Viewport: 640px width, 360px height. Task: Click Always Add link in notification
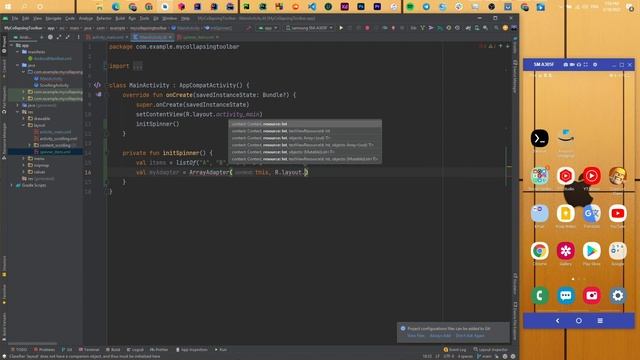click(440, 336)
